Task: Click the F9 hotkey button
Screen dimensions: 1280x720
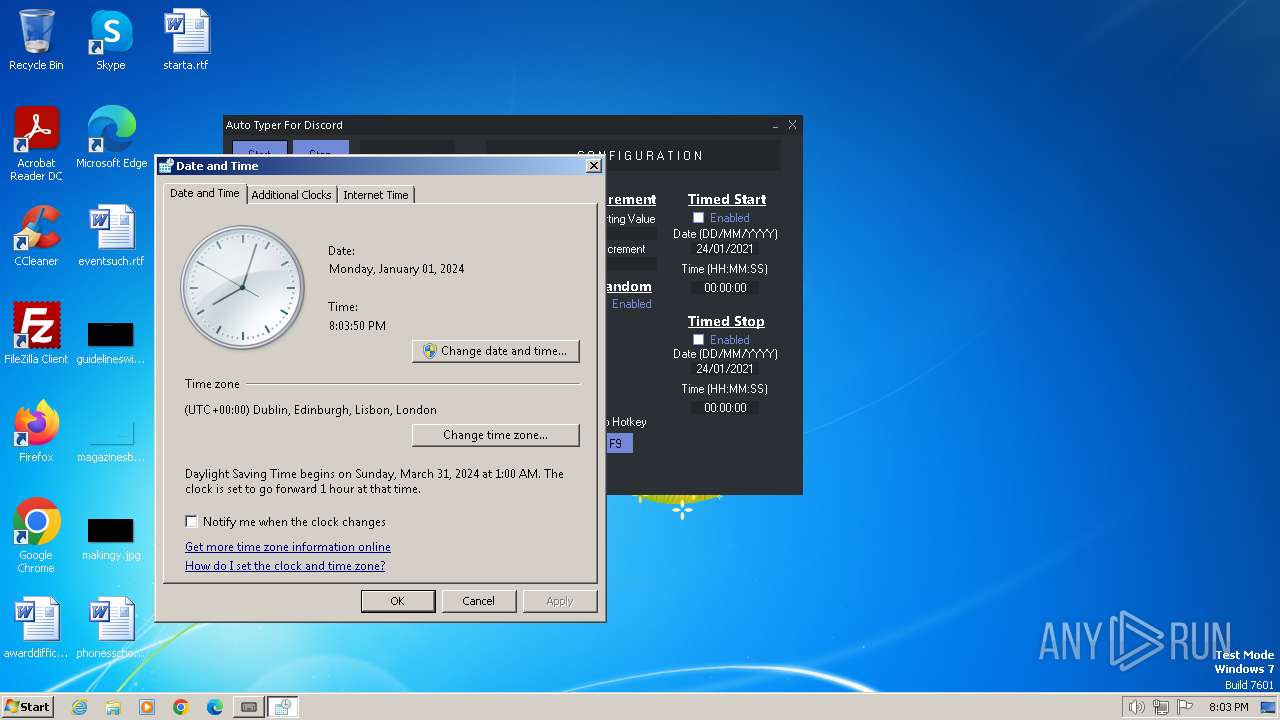Action: 617,443
